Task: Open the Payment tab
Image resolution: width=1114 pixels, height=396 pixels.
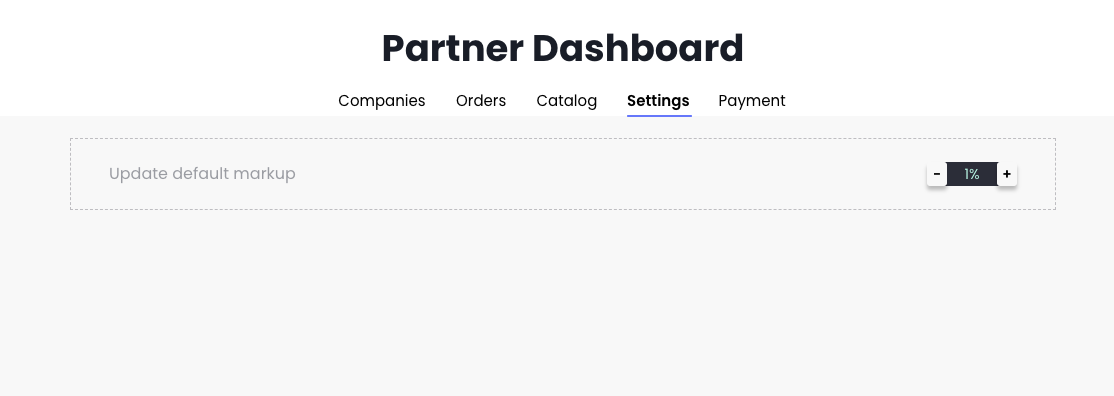Action: 752,101
